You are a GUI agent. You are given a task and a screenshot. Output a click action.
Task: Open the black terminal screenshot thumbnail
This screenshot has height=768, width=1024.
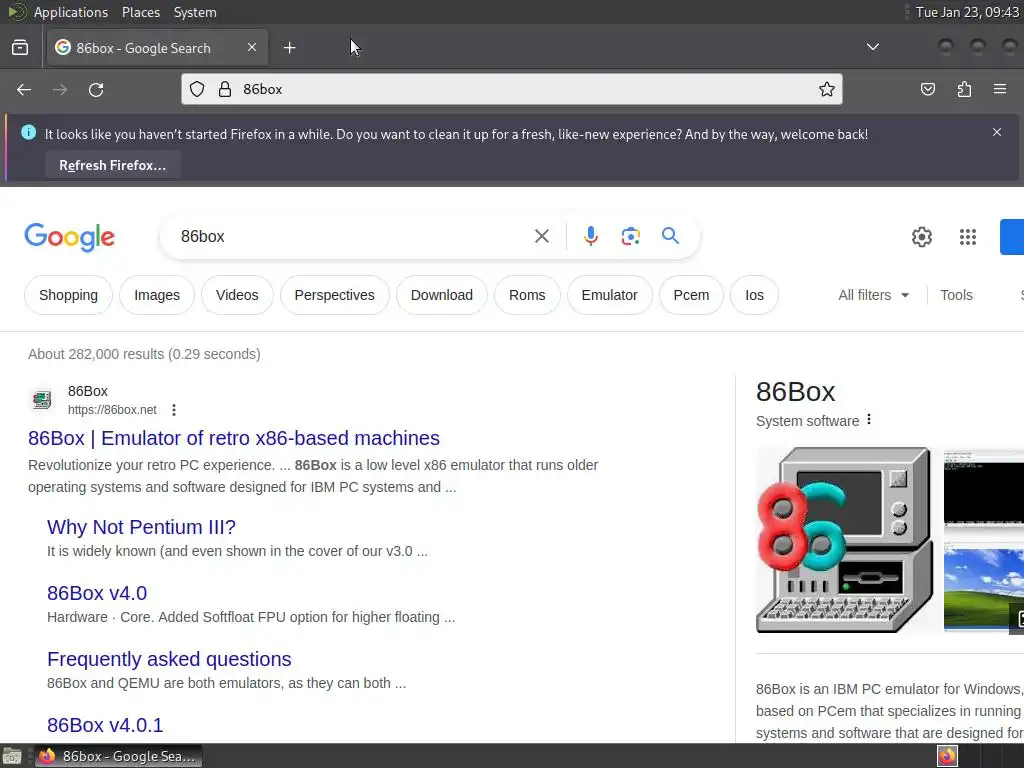984,487
